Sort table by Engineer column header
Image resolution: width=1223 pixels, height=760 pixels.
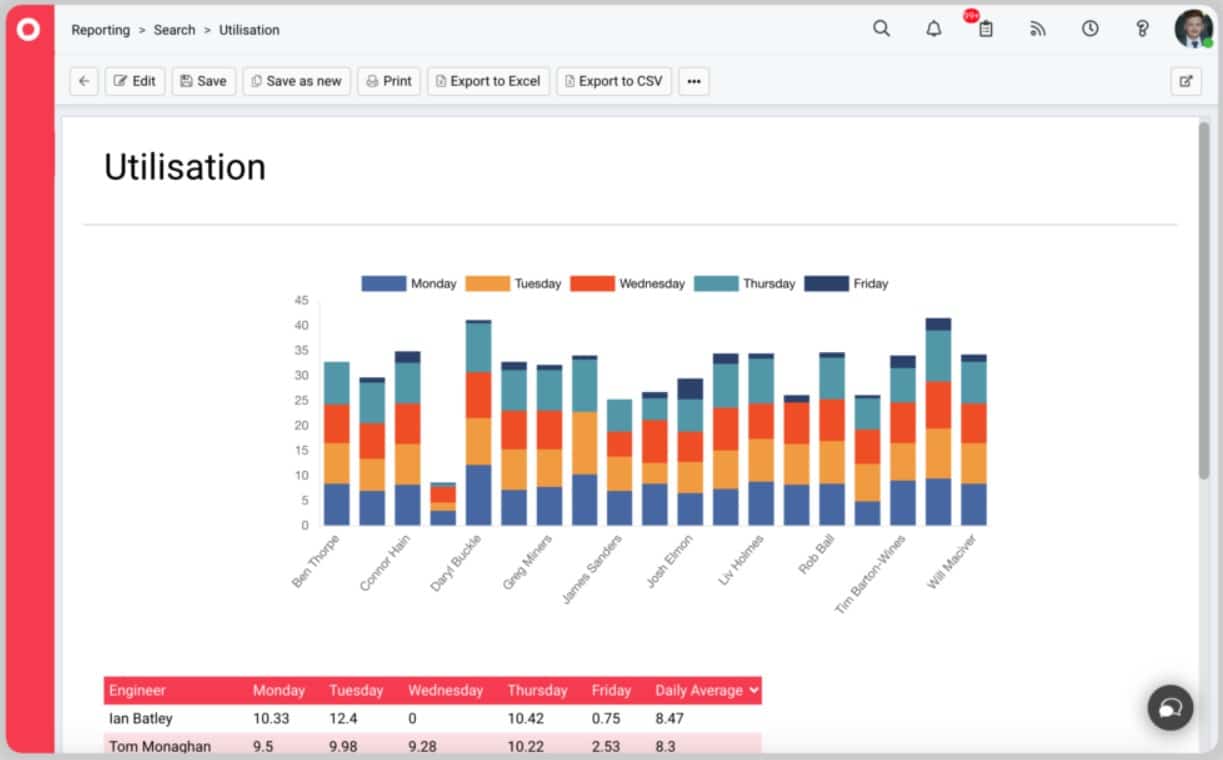pyautogui.click(x=138, y=690)
